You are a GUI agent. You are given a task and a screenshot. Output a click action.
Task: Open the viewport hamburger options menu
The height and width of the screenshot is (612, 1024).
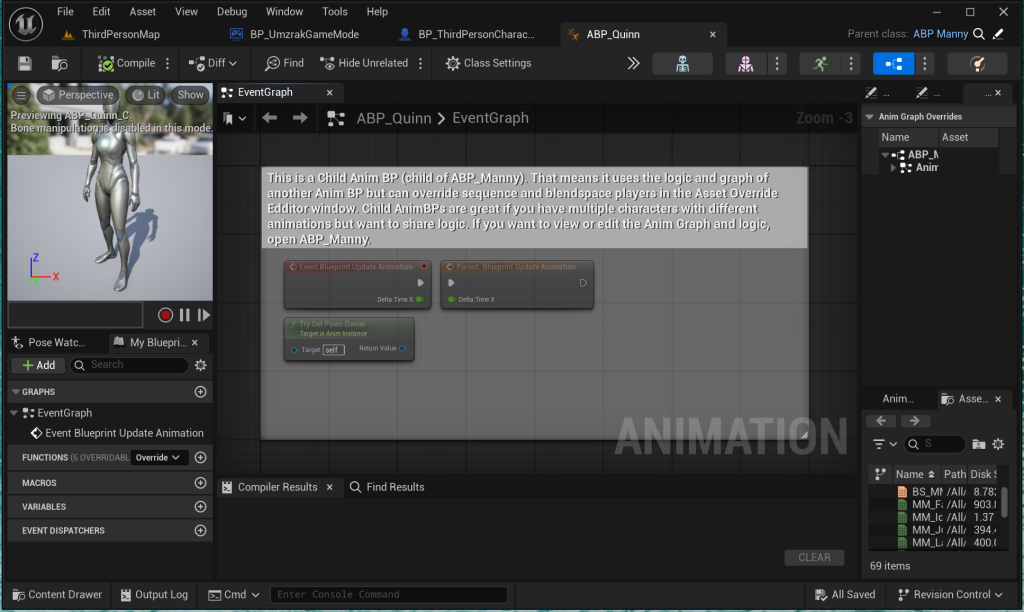[21, 95]
